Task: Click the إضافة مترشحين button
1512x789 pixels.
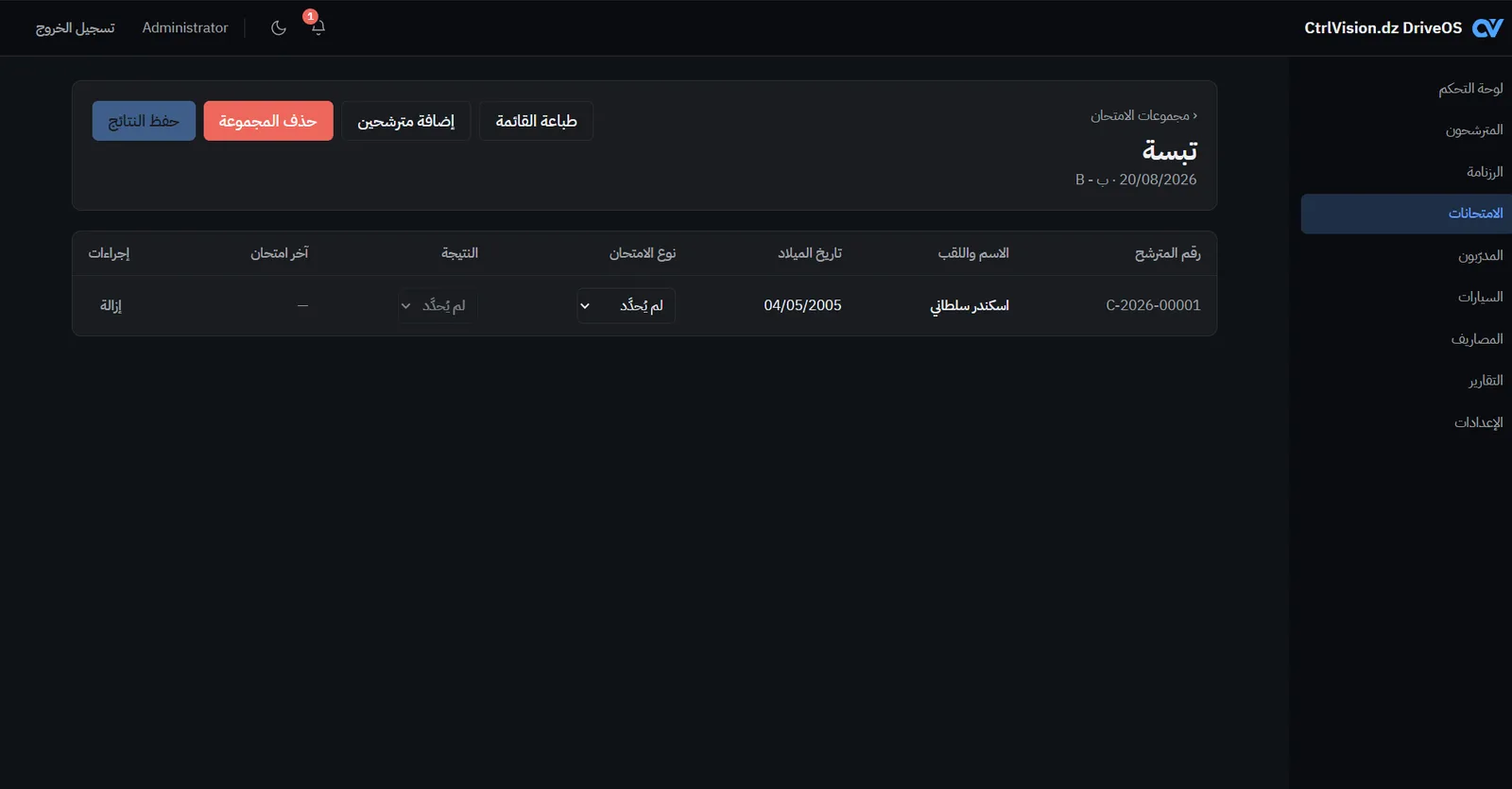Action: [x=406, y=121]
